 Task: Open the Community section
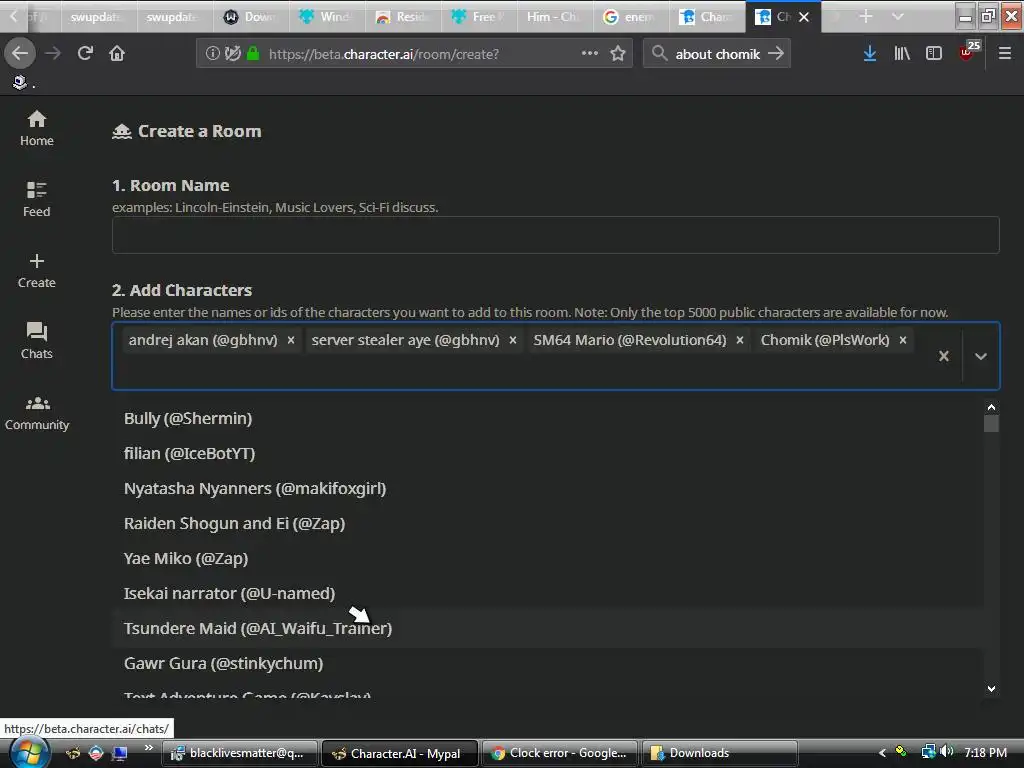[37, 413]
